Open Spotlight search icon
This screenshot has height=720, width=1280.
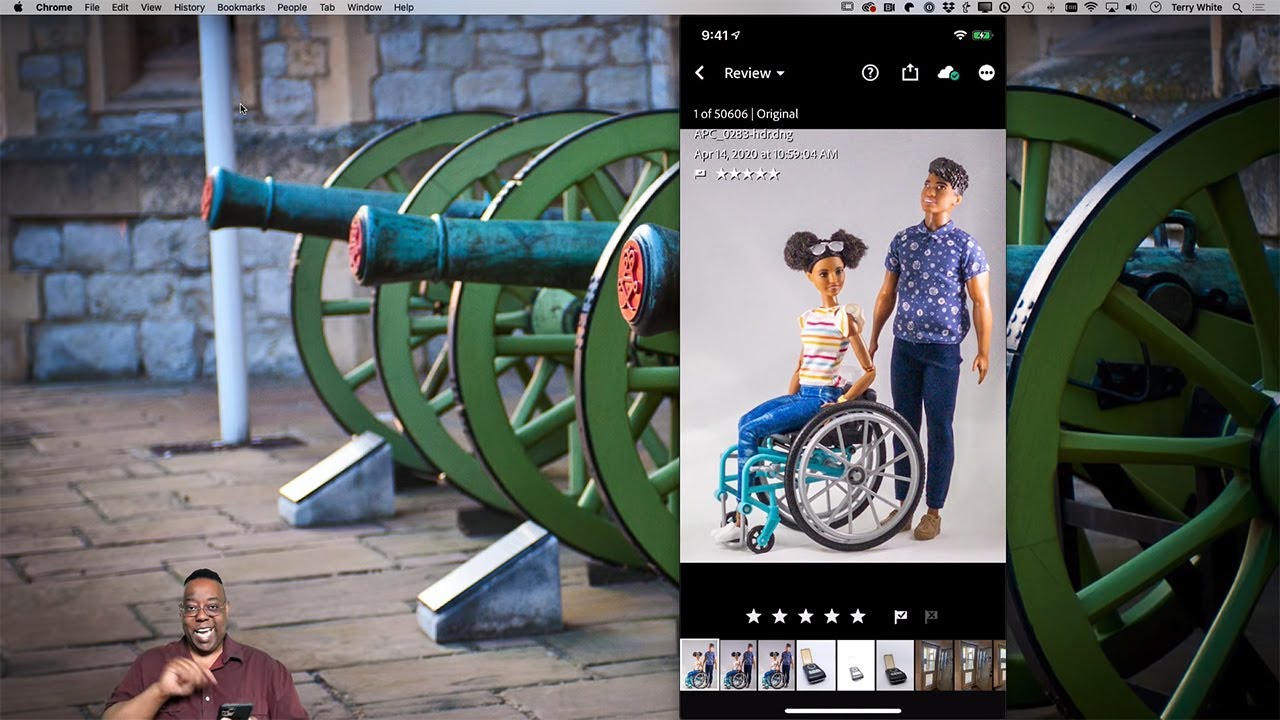coord(1237,7)
